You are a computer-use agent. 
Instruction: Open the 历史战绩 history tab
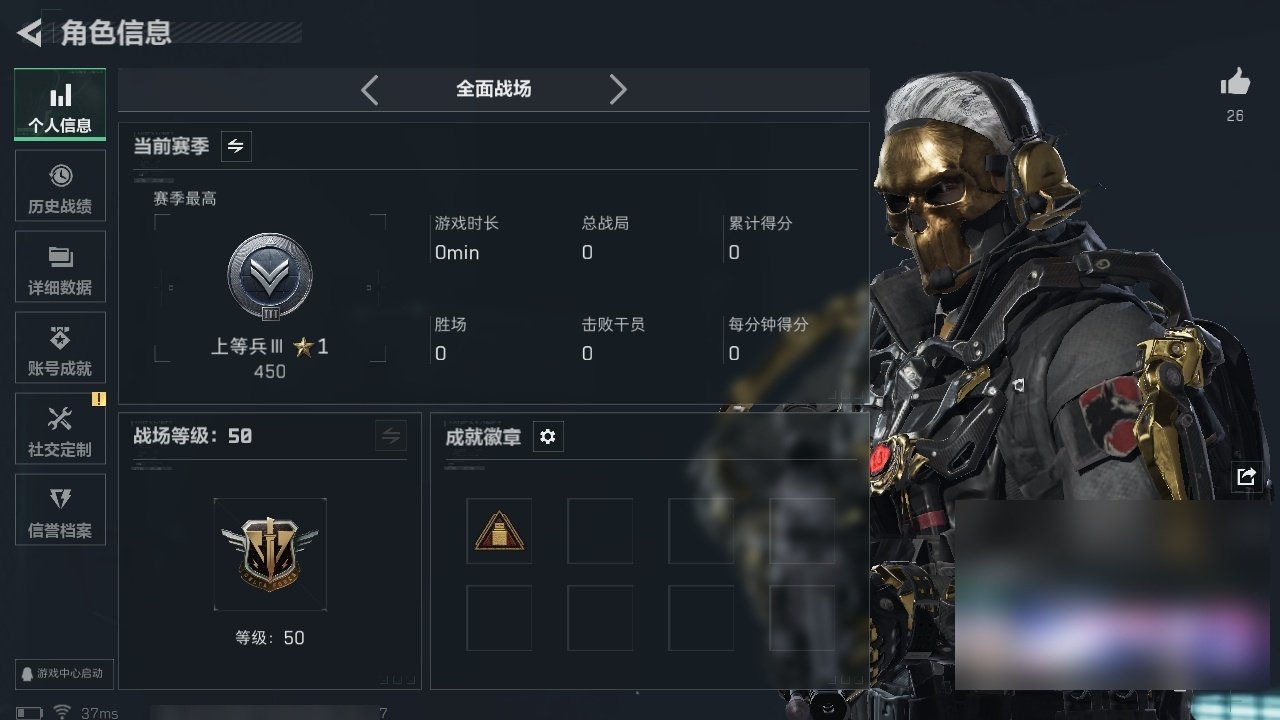pyautogui.click(x=60, y=186)
